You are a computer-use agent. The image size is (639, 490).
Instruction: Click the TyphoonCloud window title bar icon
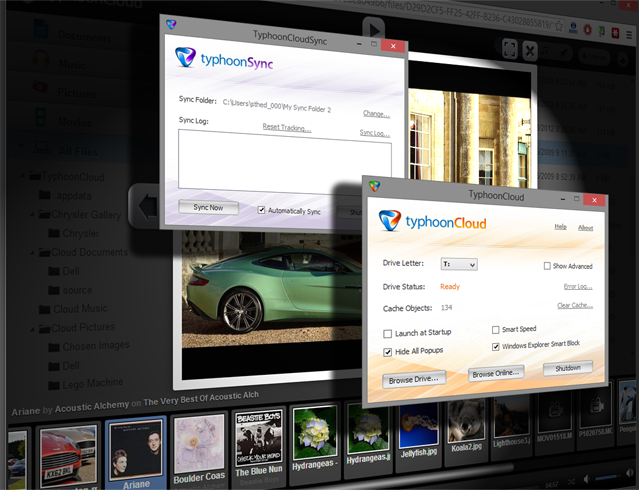374,186
